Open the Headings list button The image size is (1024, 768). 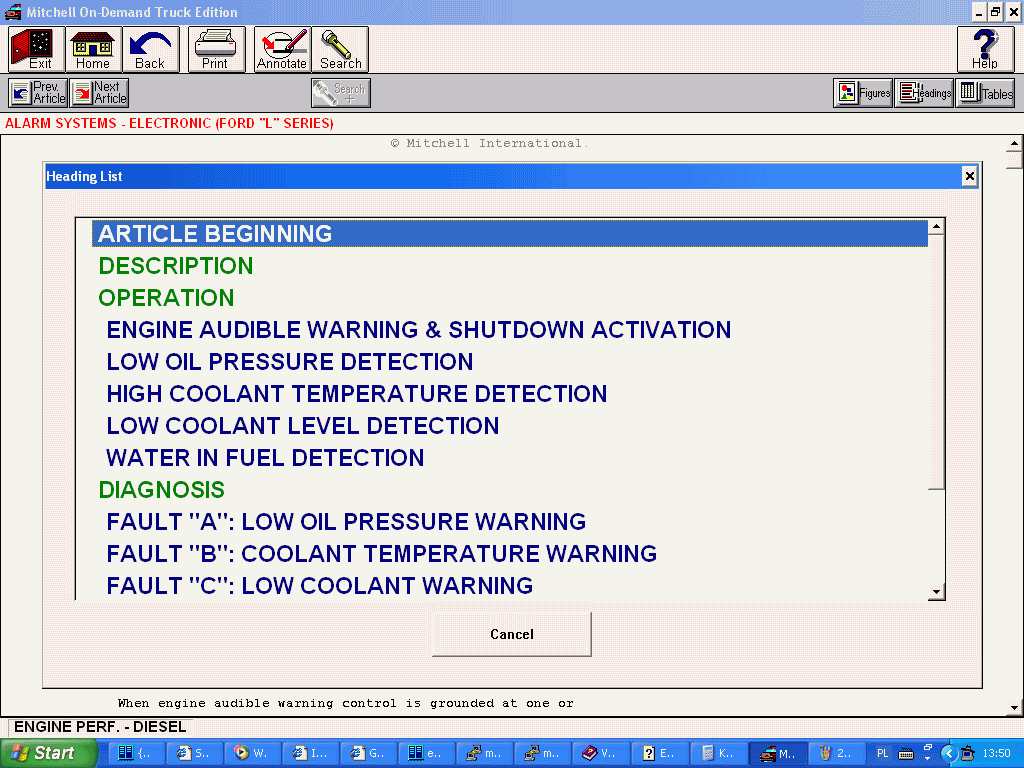[x=924, y=93]
